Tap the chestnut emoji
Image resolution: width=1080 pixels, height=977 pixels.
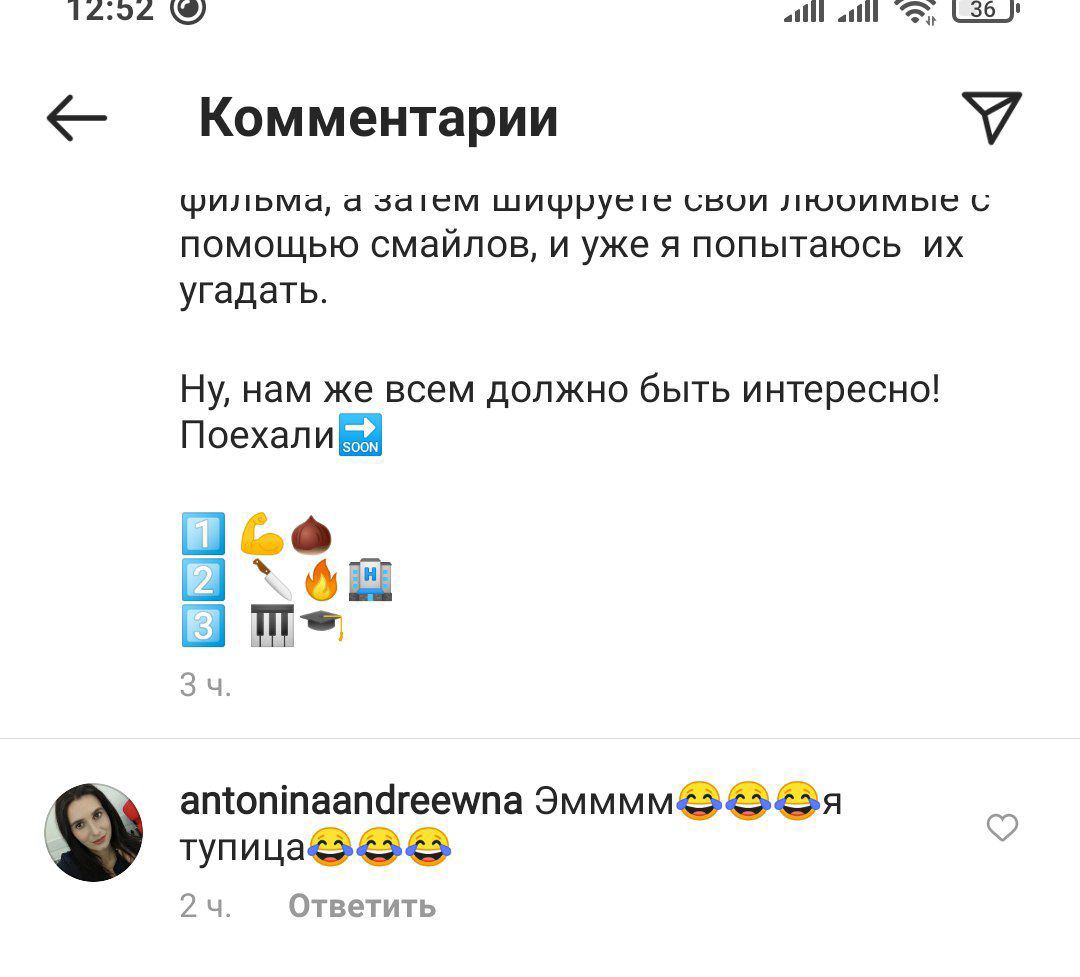(x=311, y=535)
